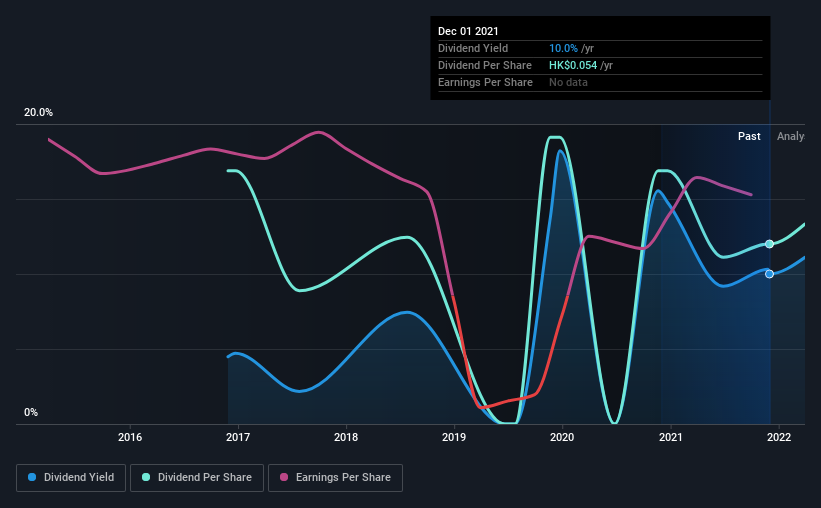The width and height of the screenshot is (821, 508).
Task: Click the blue Dividend Yield marker dot
Action: (769, 274)
